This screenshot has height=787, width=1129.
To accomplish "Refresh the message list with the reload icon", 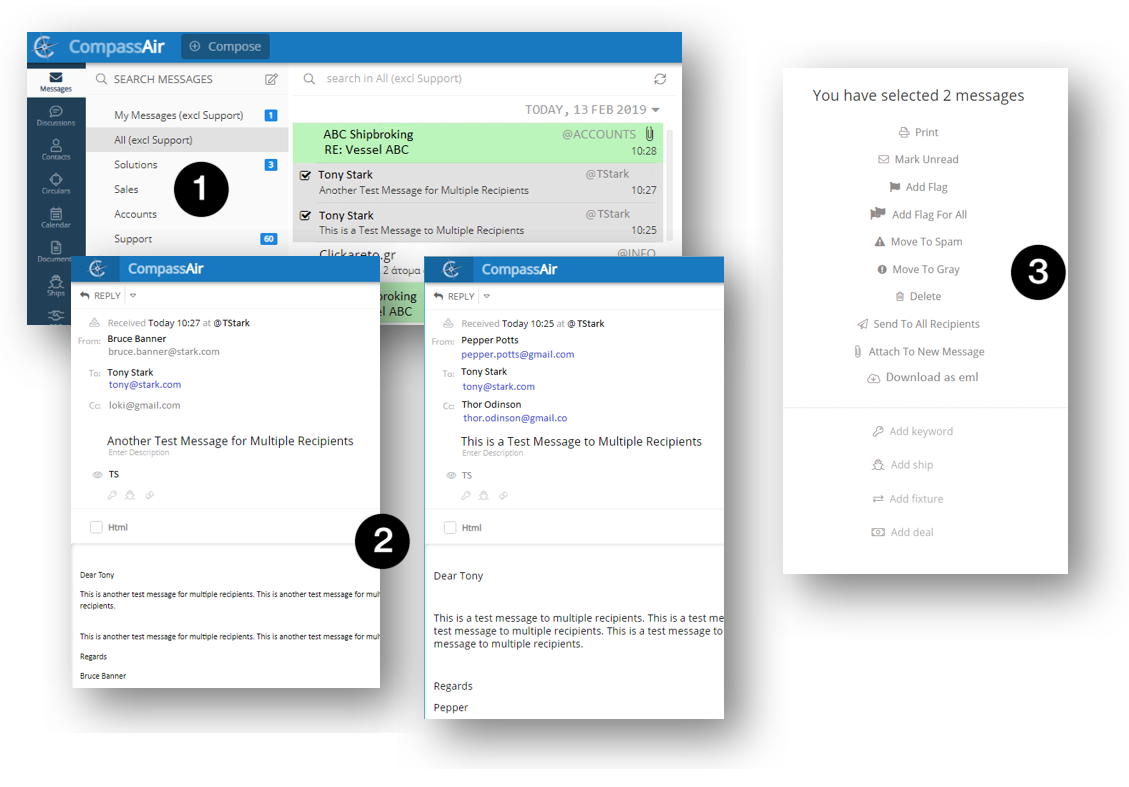I will pos(660,78).
